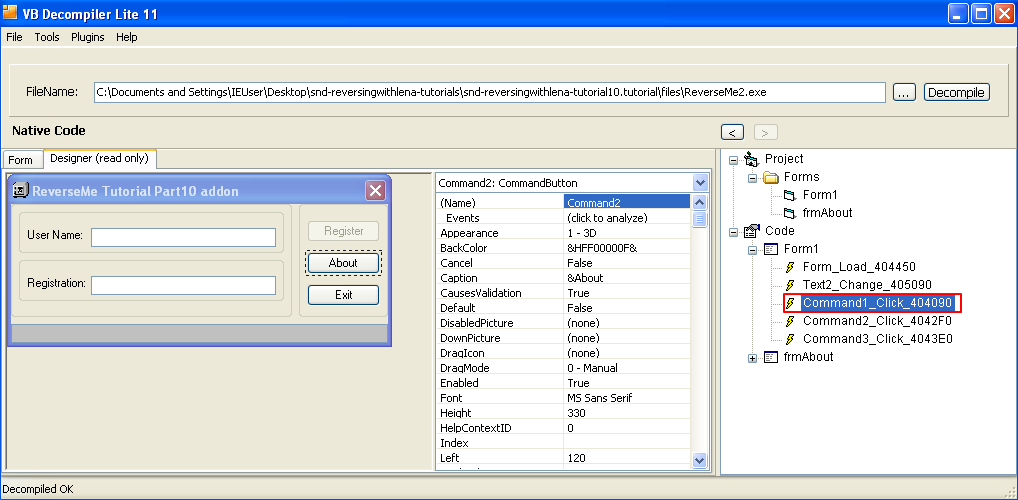Click the forward navigation > button

[x=765, y=132]
